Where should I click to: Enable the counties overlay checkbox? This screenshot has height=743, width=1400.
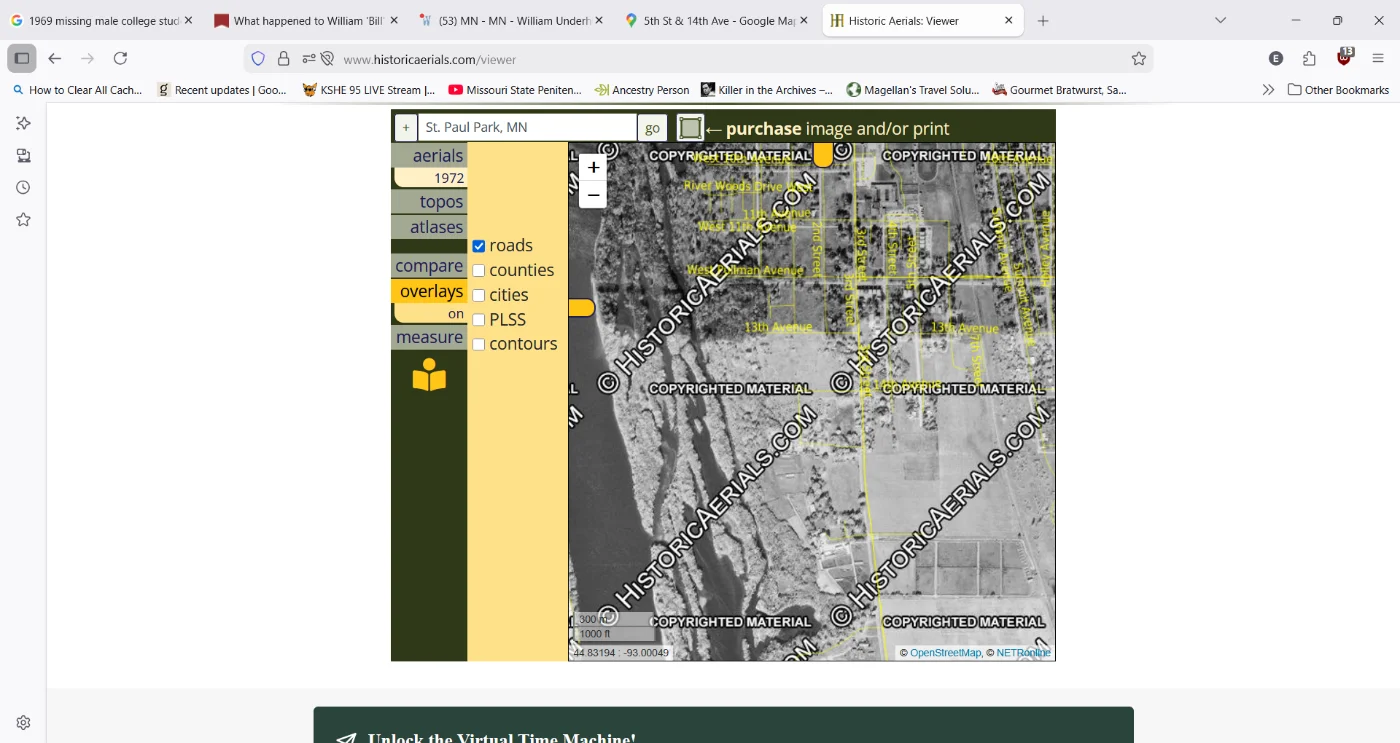[x=479, y=271]
